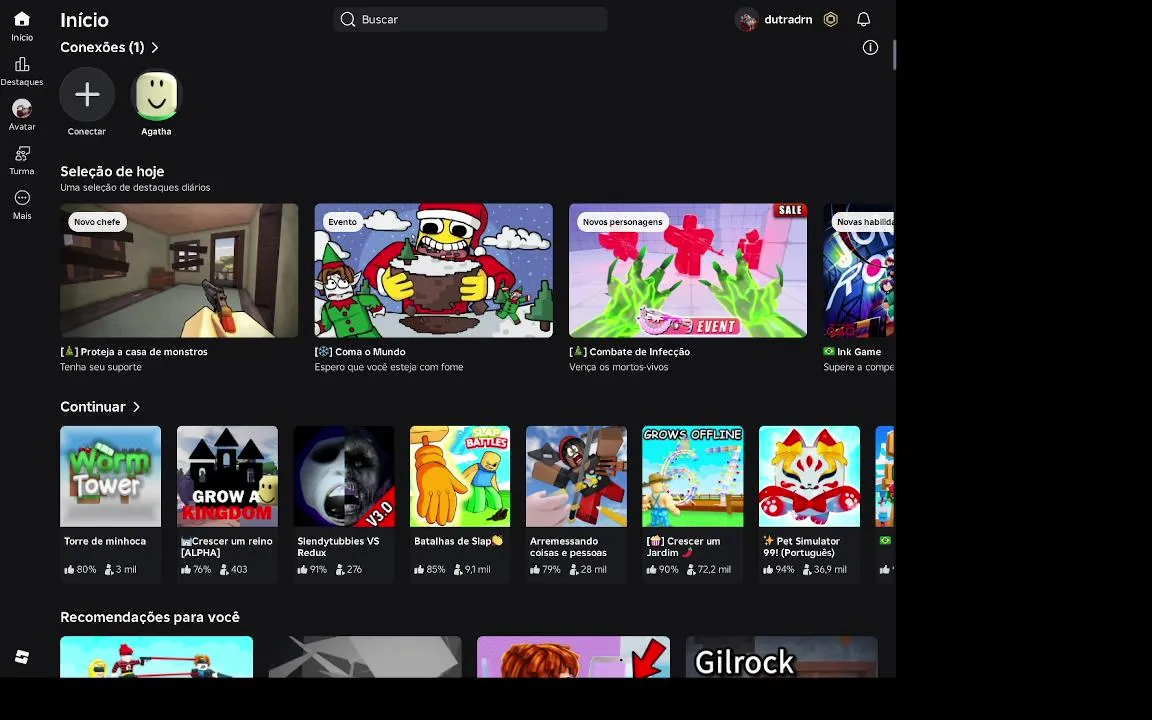Click 94% rating on Pet Simulator 99
1152x720 pixels.
[779, 569]
